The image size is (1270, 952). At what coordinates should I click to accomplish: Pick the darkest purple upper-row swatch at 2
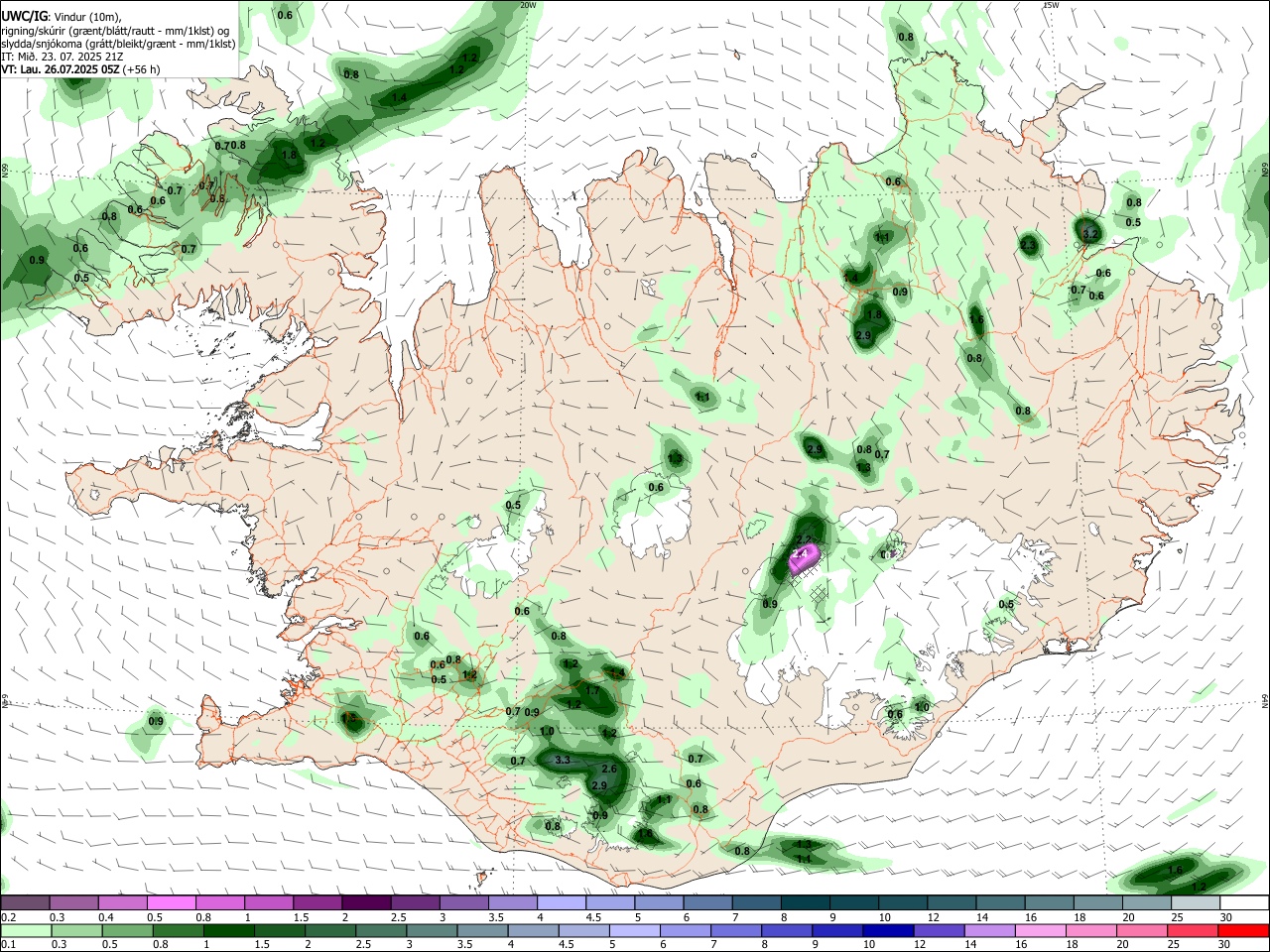366,902
